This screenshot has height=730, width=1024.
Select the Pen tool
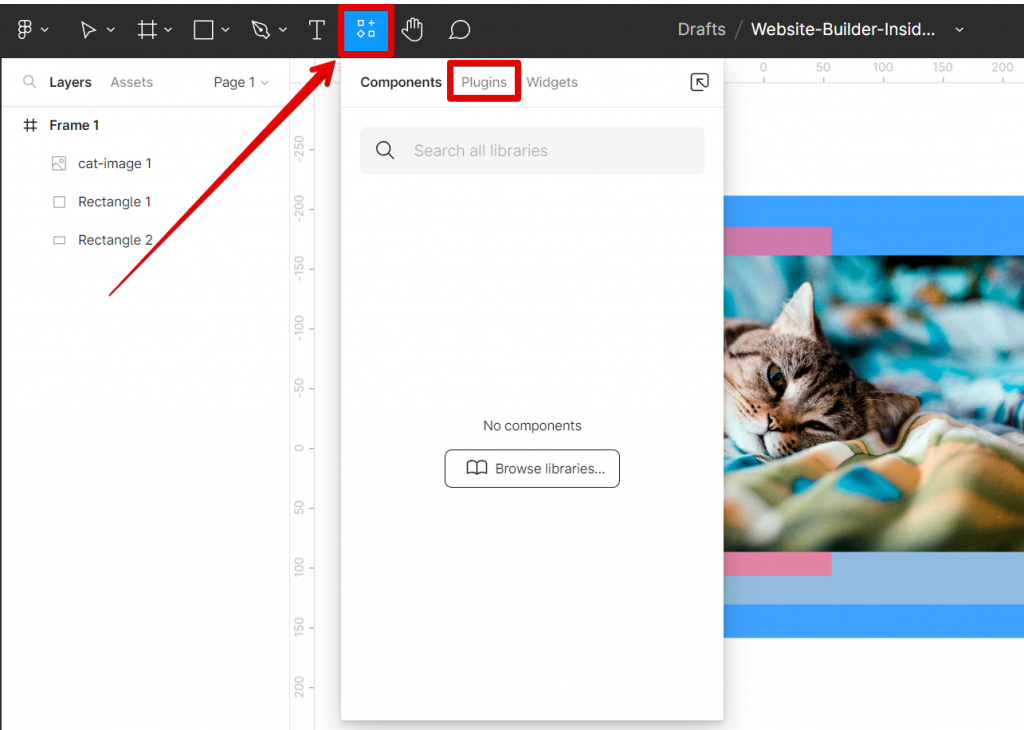[259, 29]
